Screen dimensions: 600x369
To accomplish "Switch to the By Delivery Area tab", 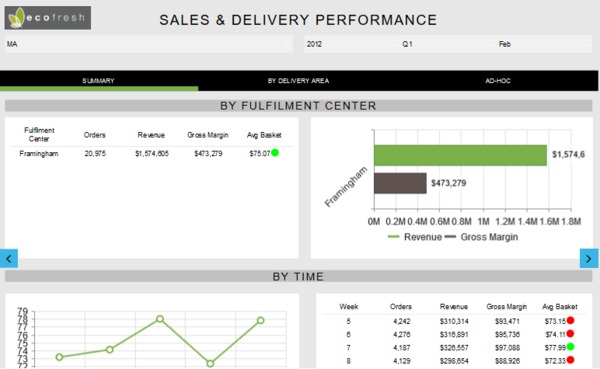I will pyautogui.click(x=298, y=81).
